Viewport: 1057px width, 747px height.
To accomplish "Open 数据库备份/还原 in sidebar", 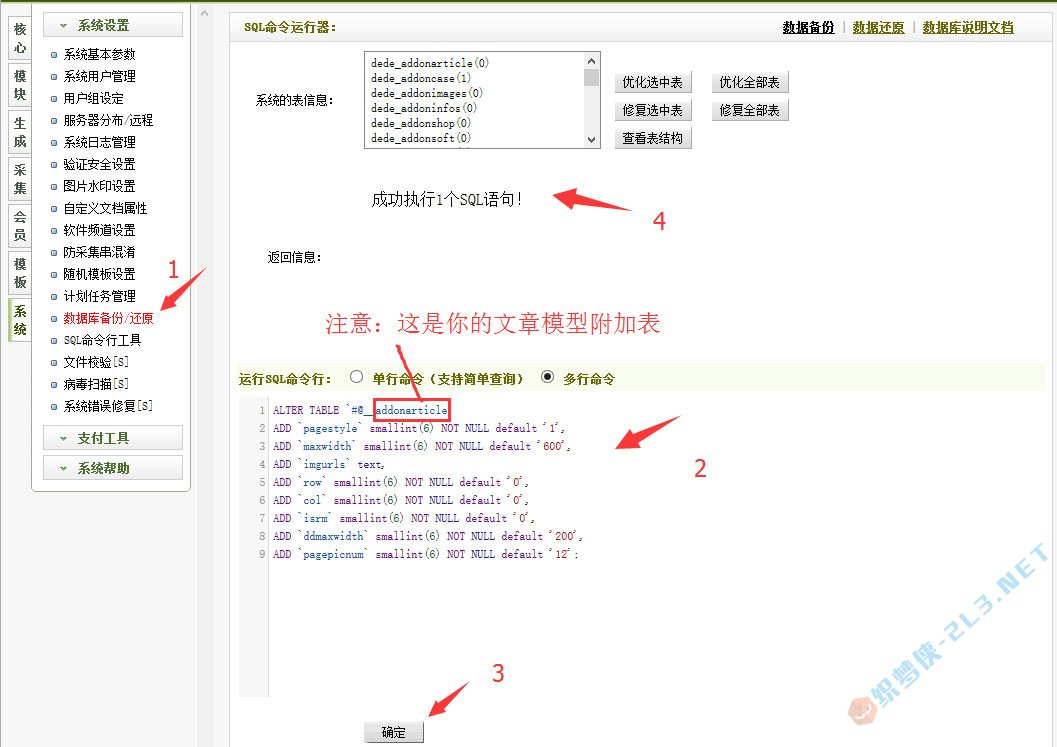I will point(108,318).
